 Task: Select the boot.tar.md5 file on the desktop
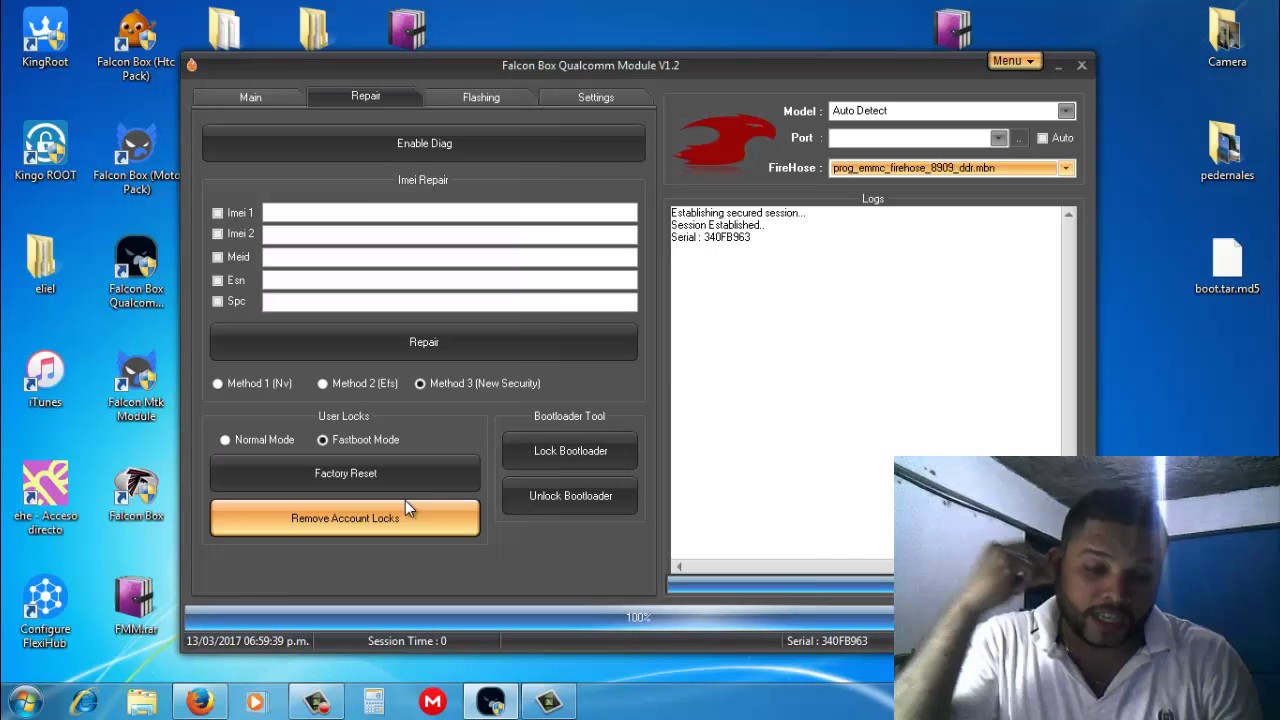pos(1227,266)
